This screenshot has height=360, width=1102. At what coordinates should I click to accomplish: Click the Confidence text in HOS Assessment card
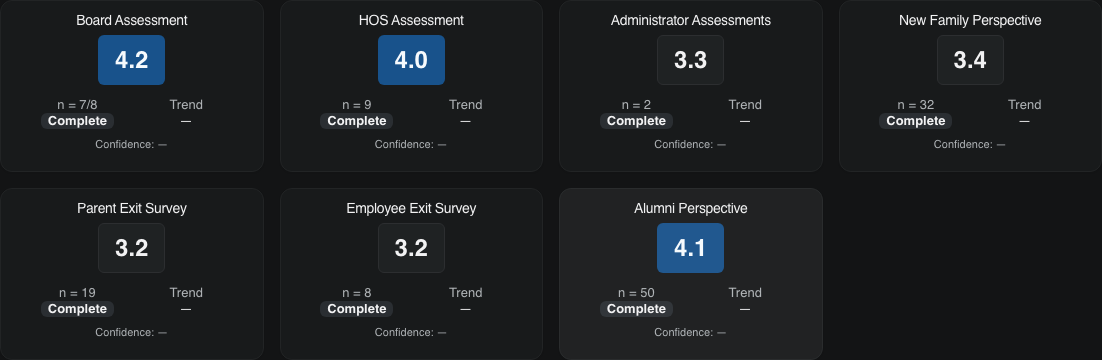pyautogui.click(x=411, y=144)
